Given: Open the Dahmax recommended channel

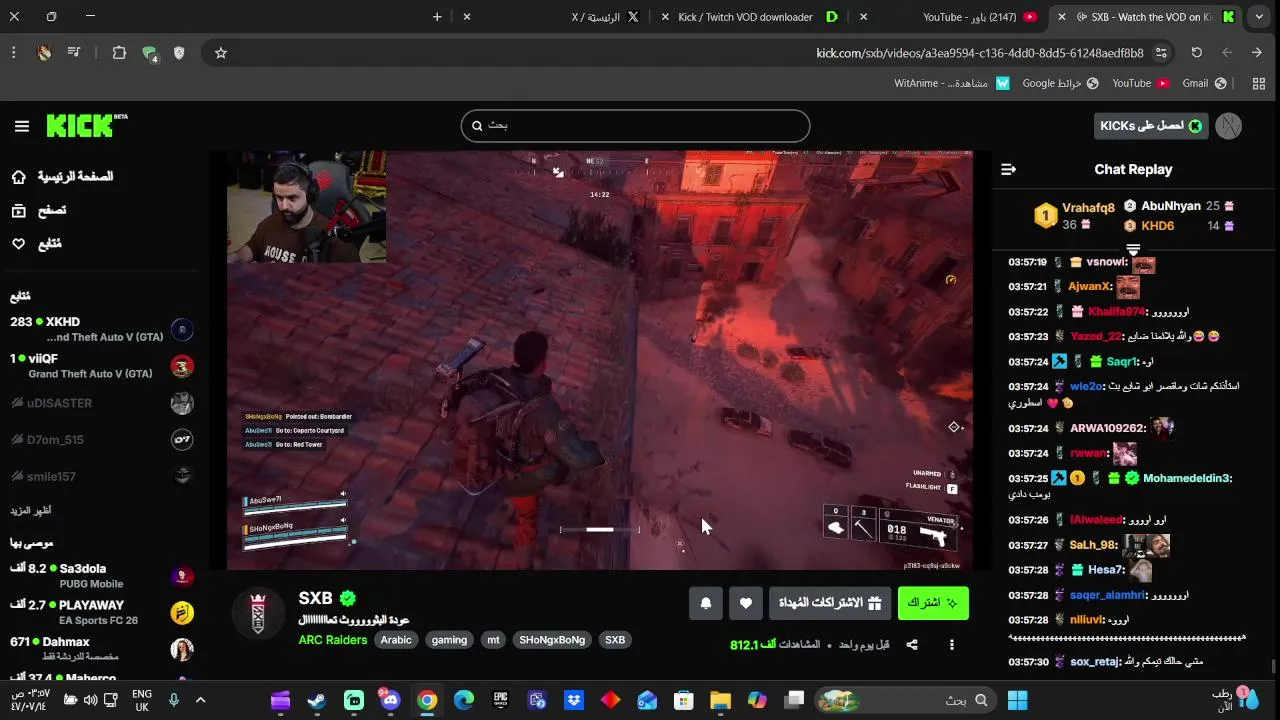Looking at the screenshot, I should click(100, 649).
